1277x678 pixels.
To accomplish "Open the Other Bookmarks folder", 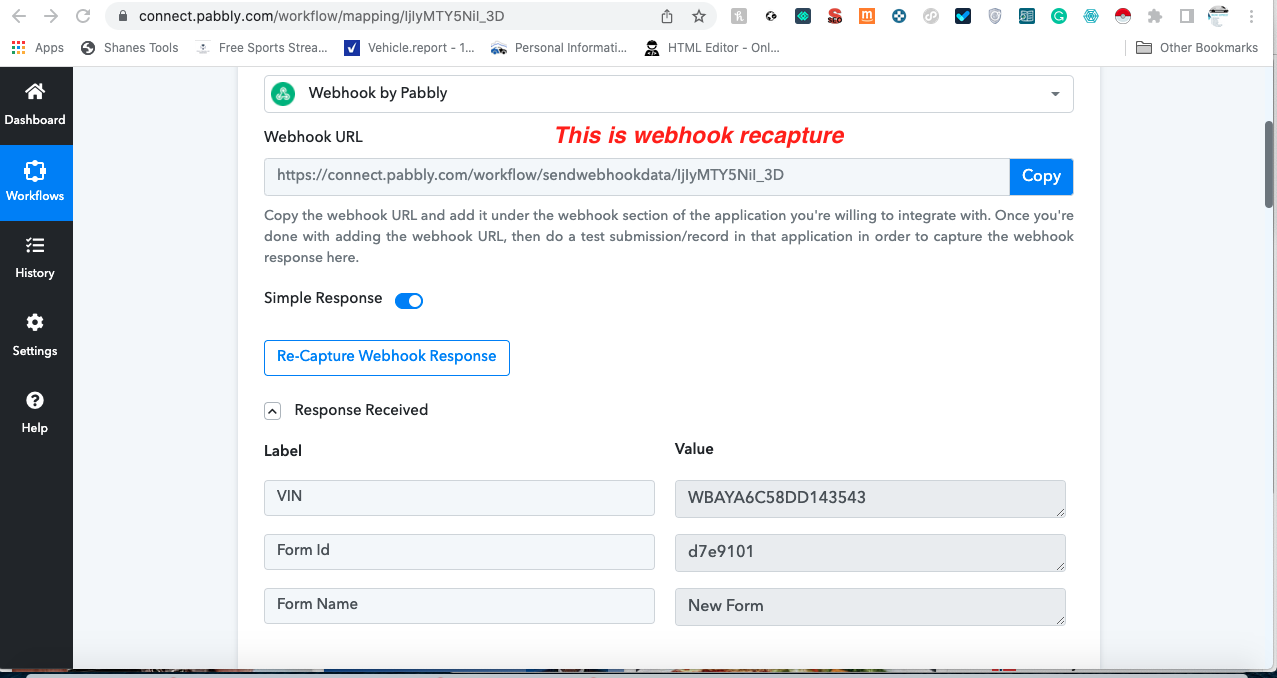I will coord(1197,47).
